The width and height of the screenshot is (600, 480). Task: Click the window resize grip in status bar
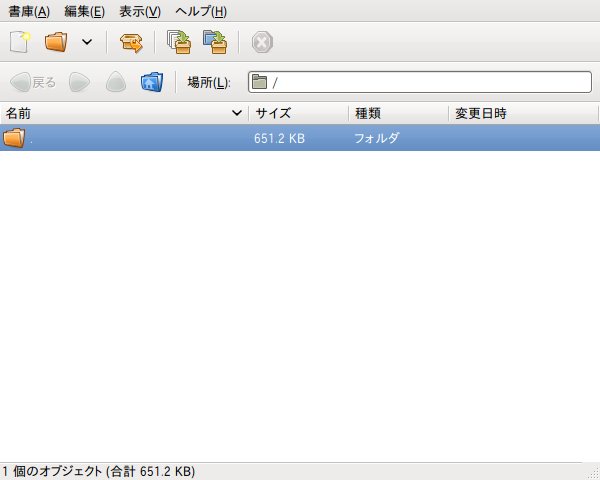(594, 474)
